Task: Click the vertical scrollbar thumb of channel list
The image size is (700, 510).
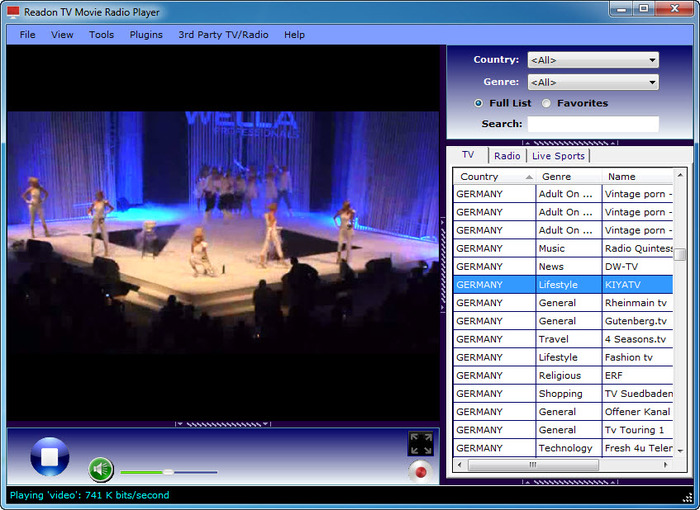Action: click(x=680, y=254)
